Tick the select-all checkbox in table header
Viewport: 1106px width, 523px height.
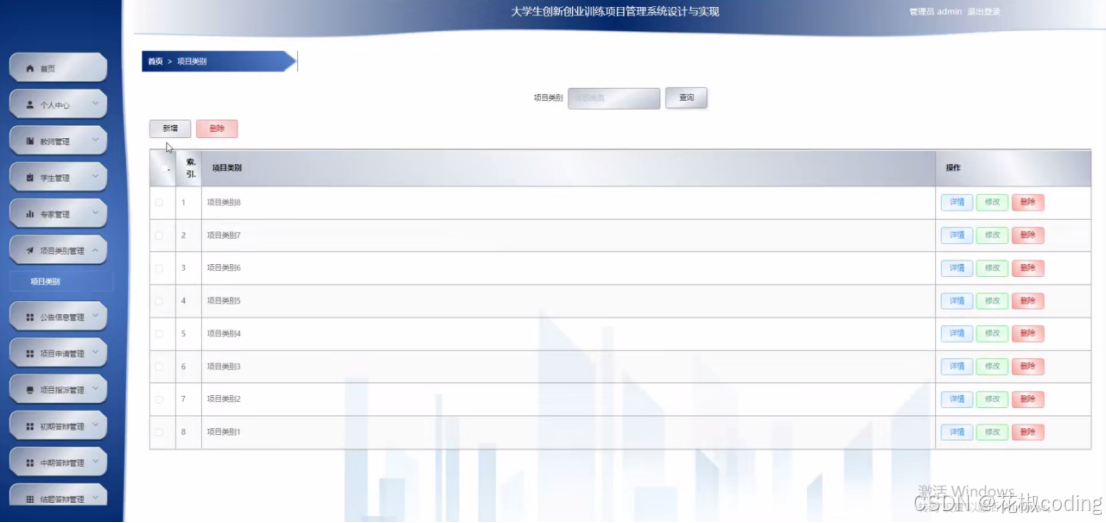[x=164, y=169]
